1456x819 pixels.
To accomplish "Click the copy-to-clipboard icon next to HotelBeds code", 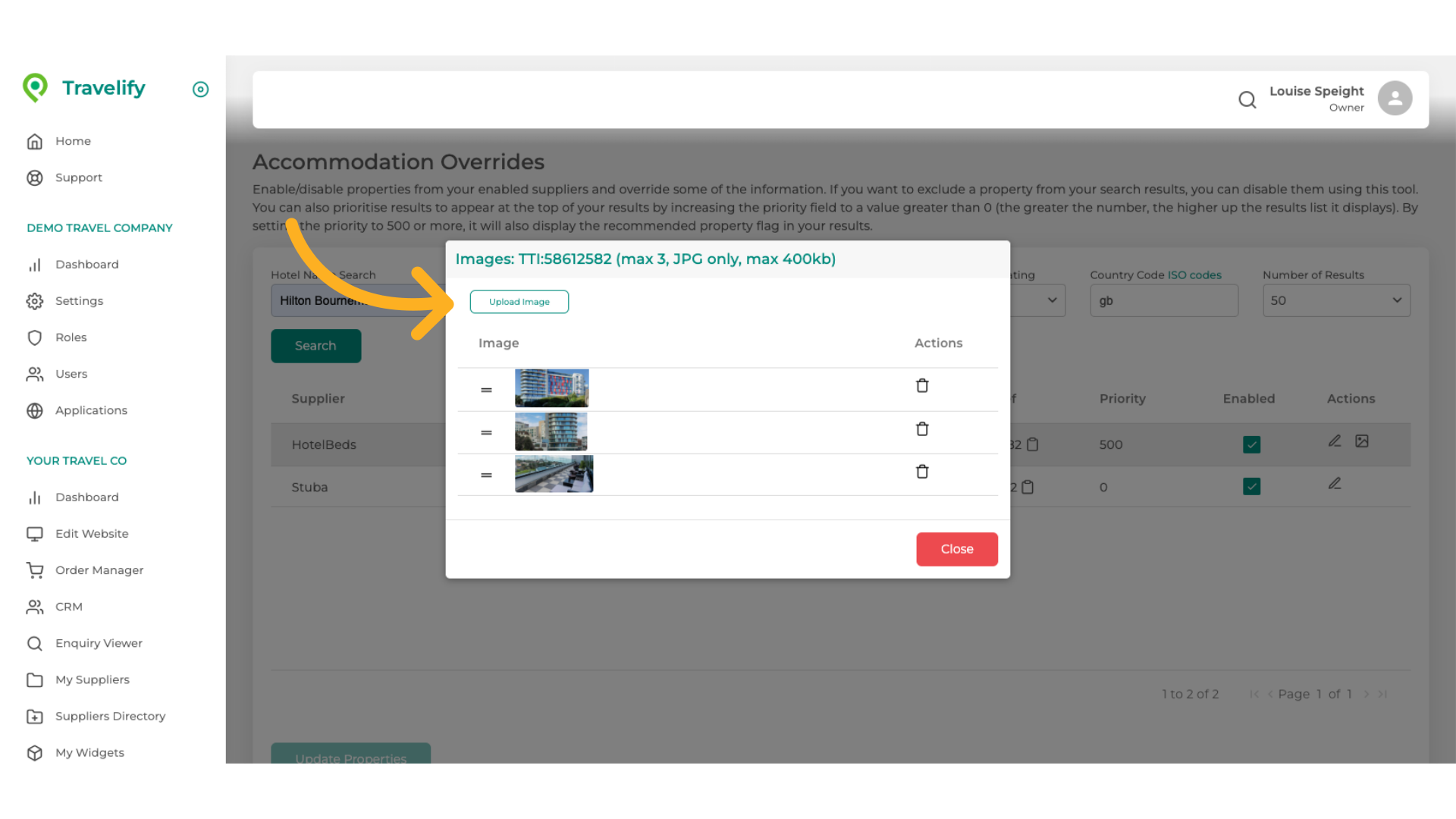I will pos(1031,444).
